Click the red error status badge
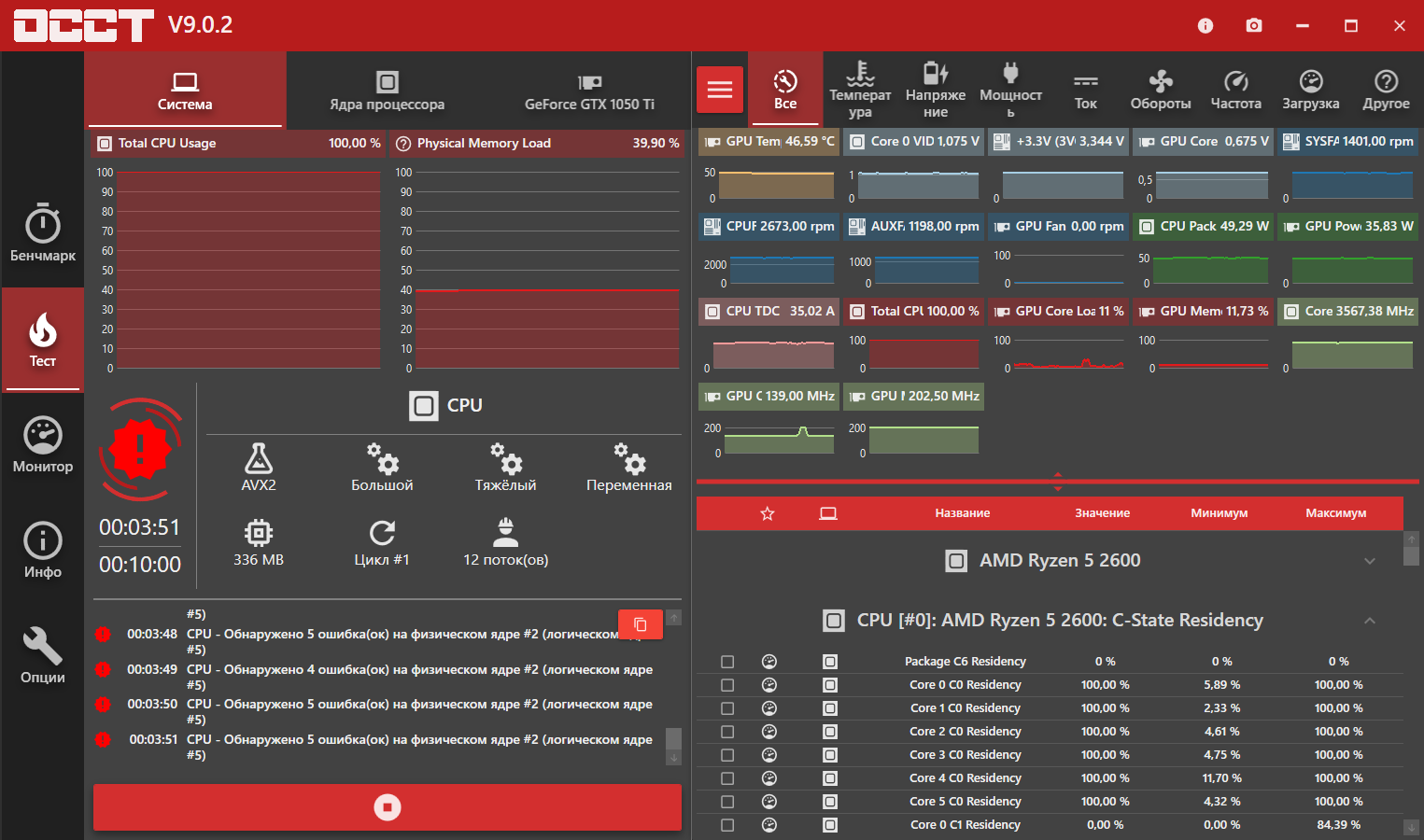 (140, 449)
